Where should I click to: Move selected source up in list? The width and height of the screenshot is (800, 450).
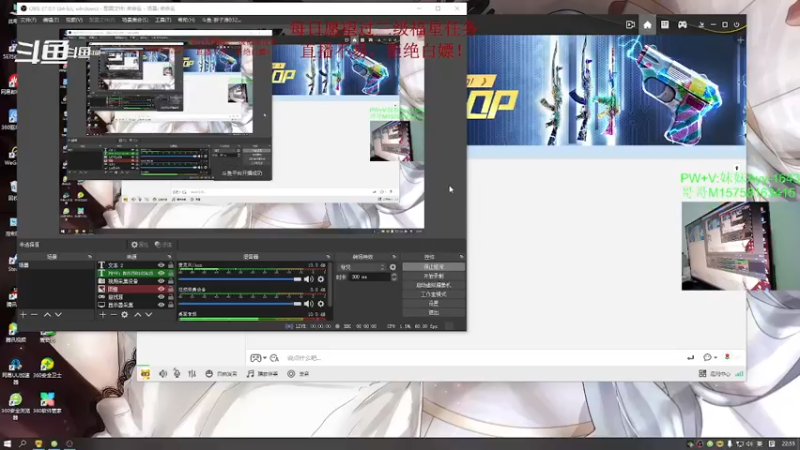[x=138, y=315]
